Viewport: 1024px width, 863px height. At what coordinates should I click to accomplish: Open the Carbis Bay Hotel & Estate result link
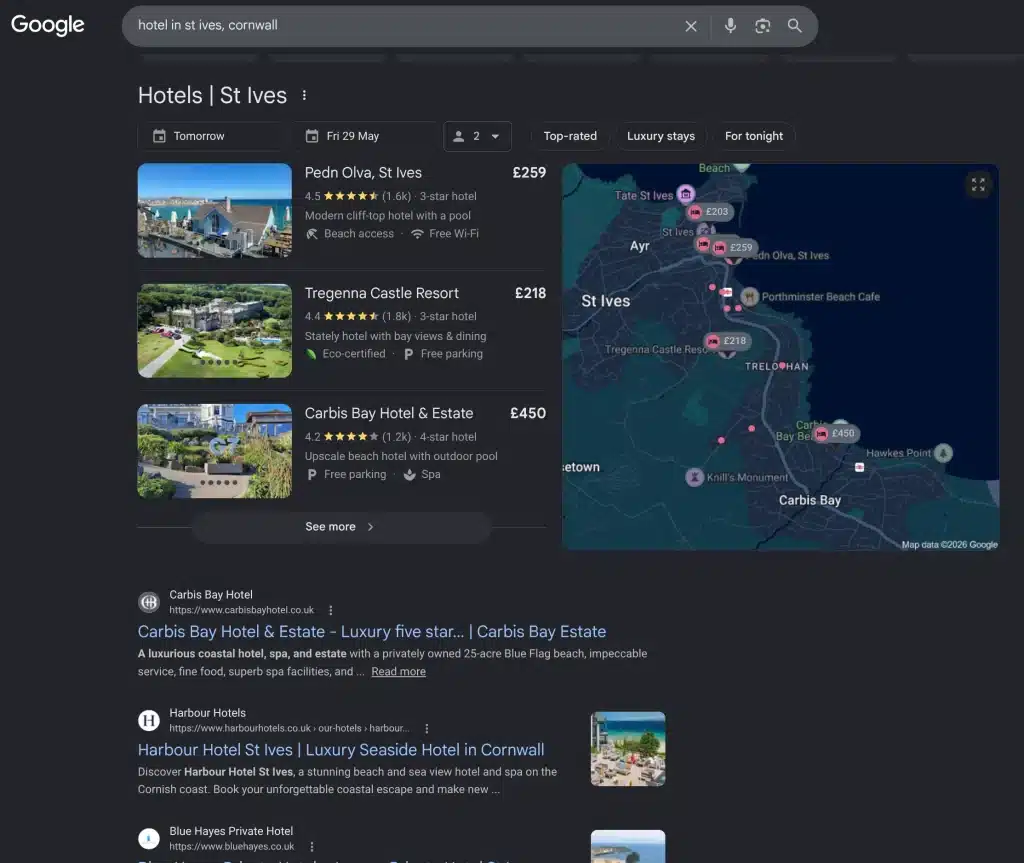click(372, 632)
